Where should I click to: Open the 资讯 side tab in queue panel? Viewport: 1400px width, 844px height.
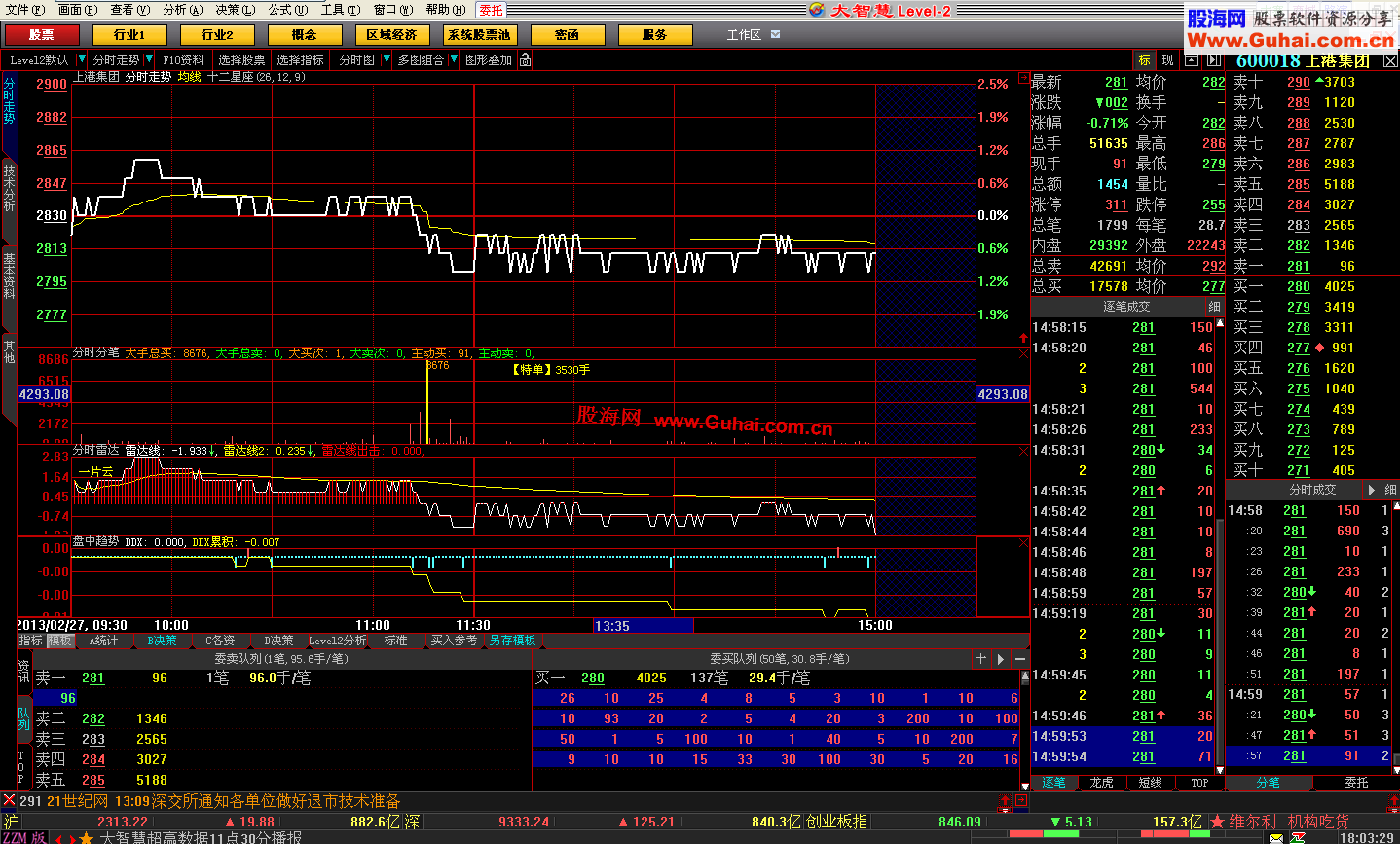coord(23,672)
